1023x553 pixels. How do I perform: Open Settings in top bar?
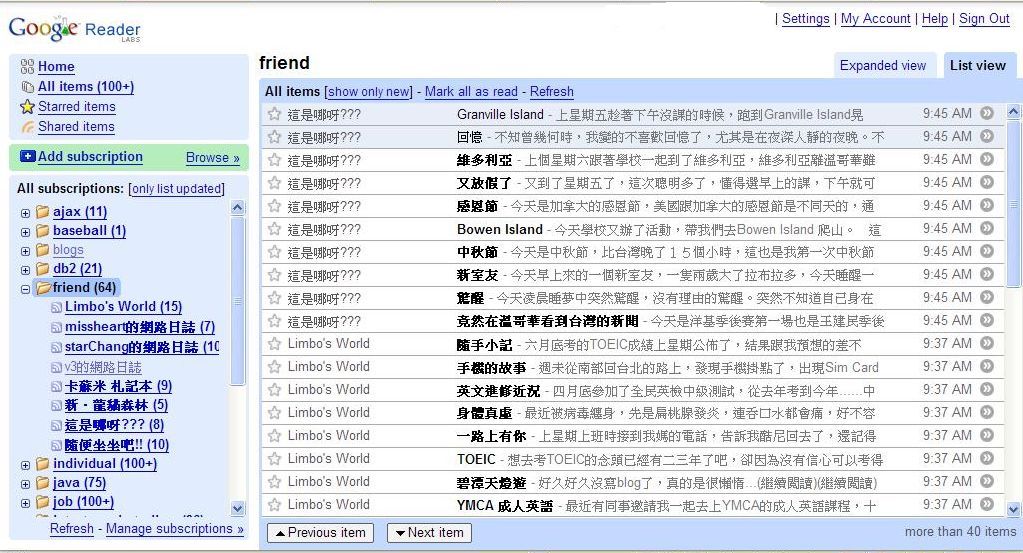pyautogui.click(x=806, y=19)
